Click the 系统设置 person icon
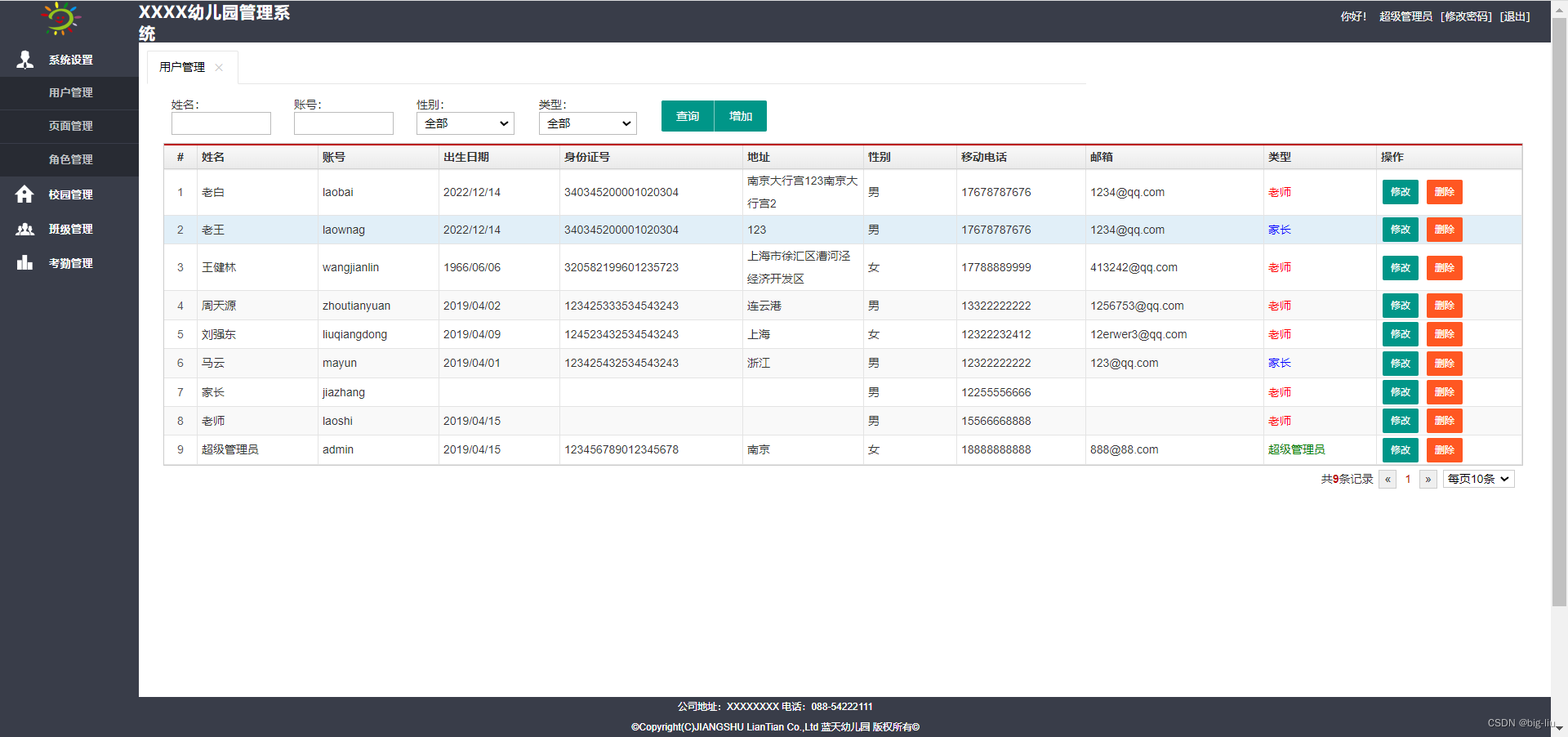 click(25, 60)
